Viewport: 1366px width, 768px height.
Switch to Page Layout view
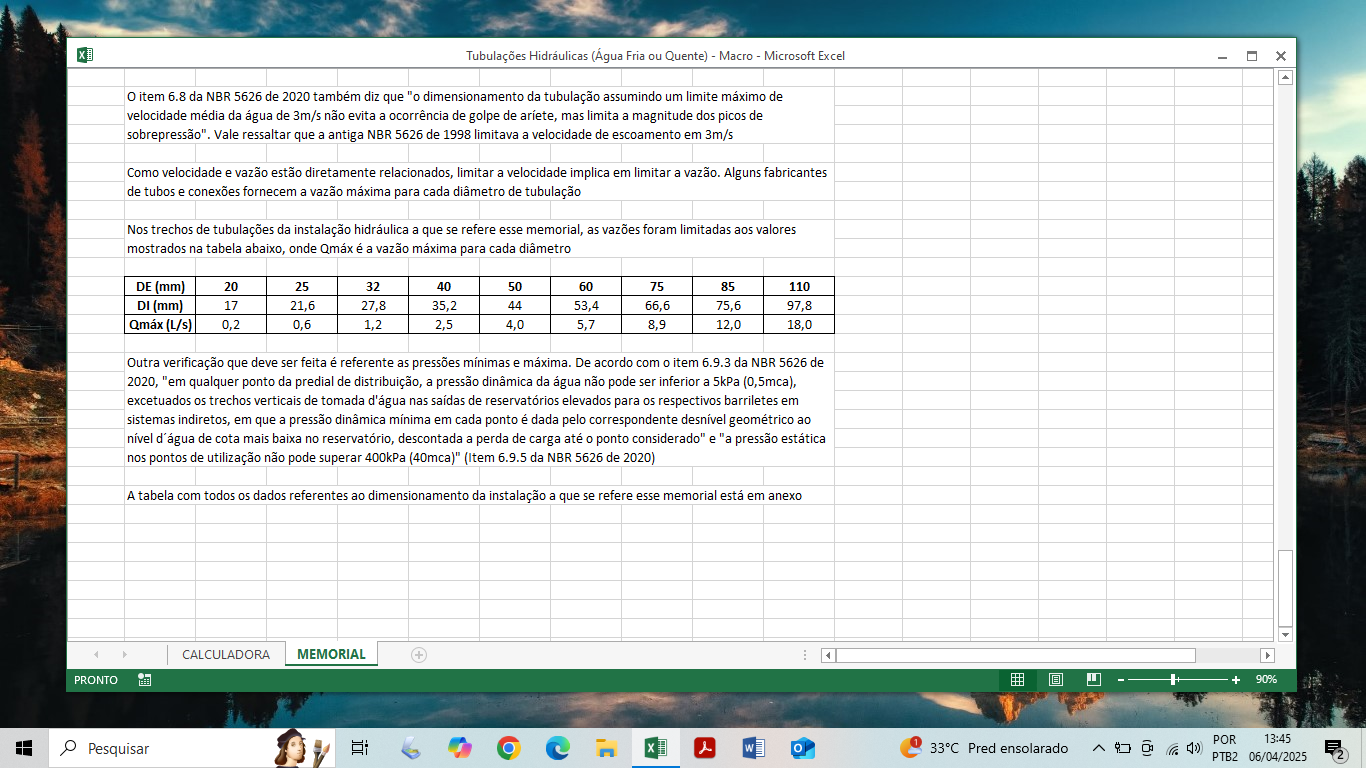tap(1055, 680)
